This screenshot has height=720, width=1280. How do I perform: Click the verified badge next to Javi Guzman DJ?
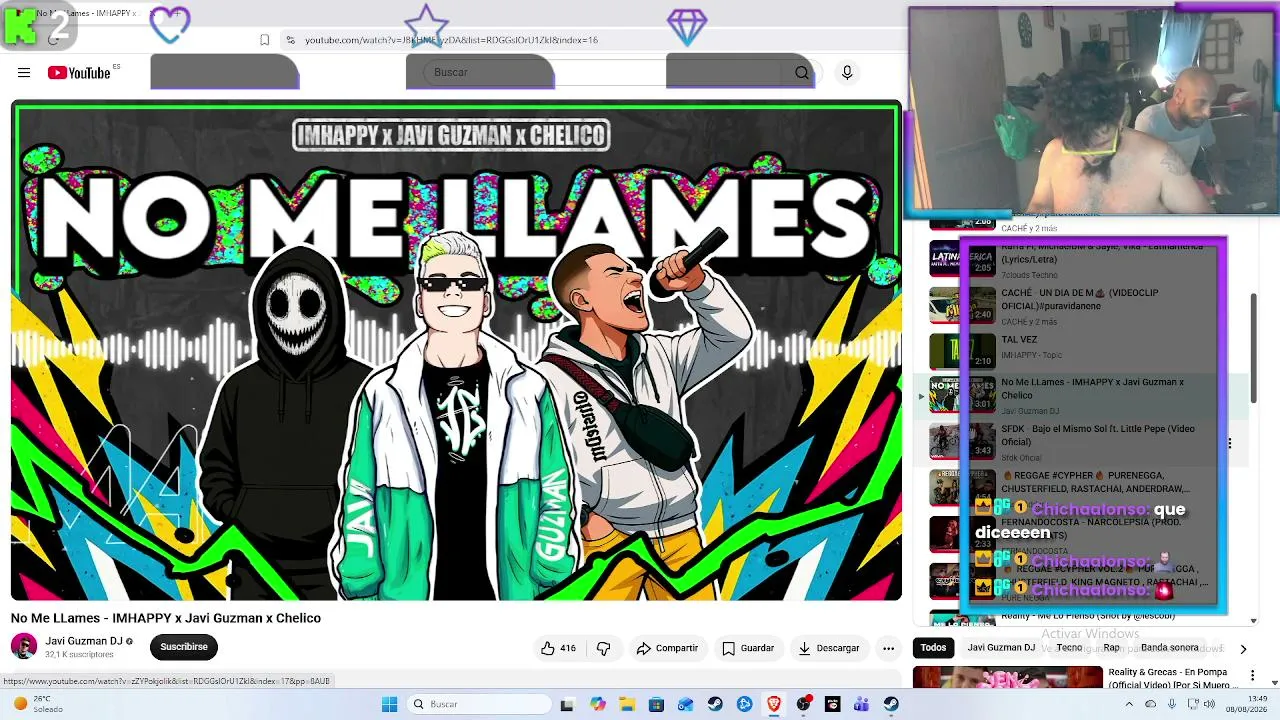(x=129, y=641)
